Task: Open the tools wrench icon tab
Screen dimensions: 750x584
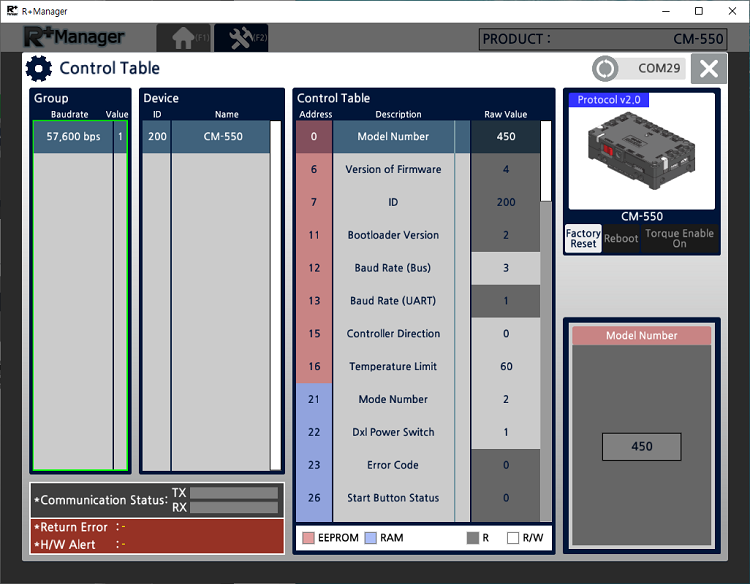Action: [240, 38]
